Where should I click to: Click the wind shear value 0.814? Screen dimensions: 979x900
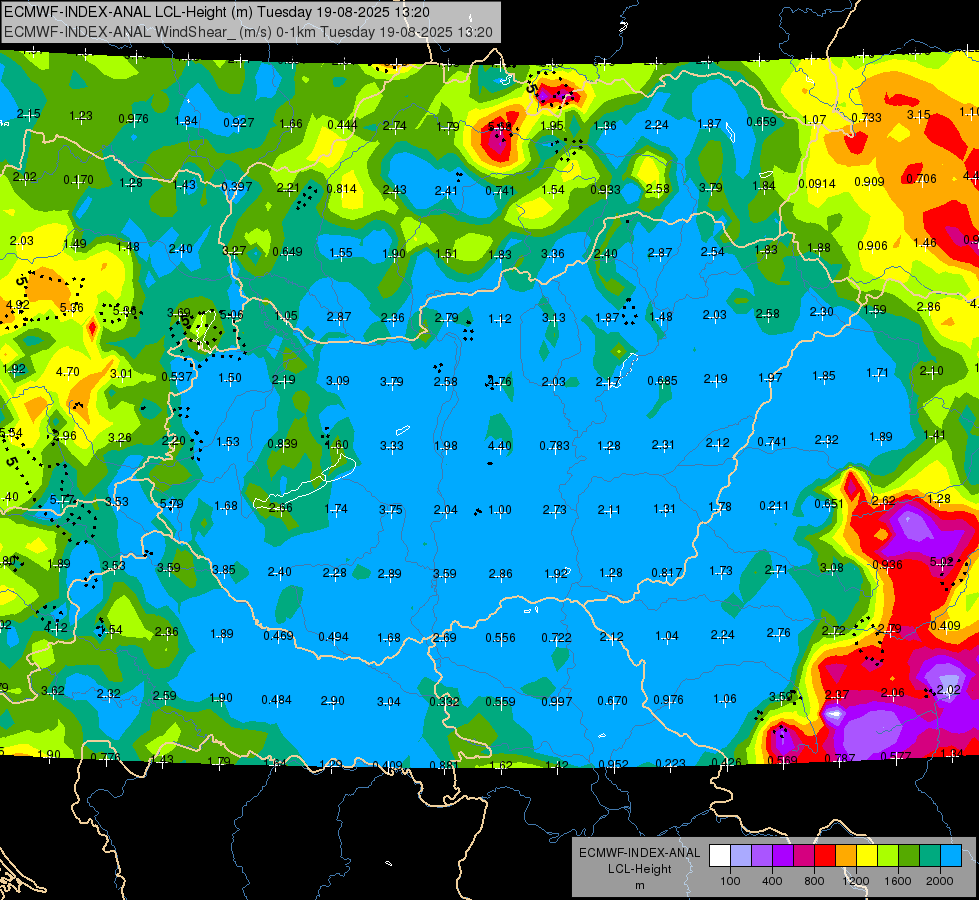342,189
